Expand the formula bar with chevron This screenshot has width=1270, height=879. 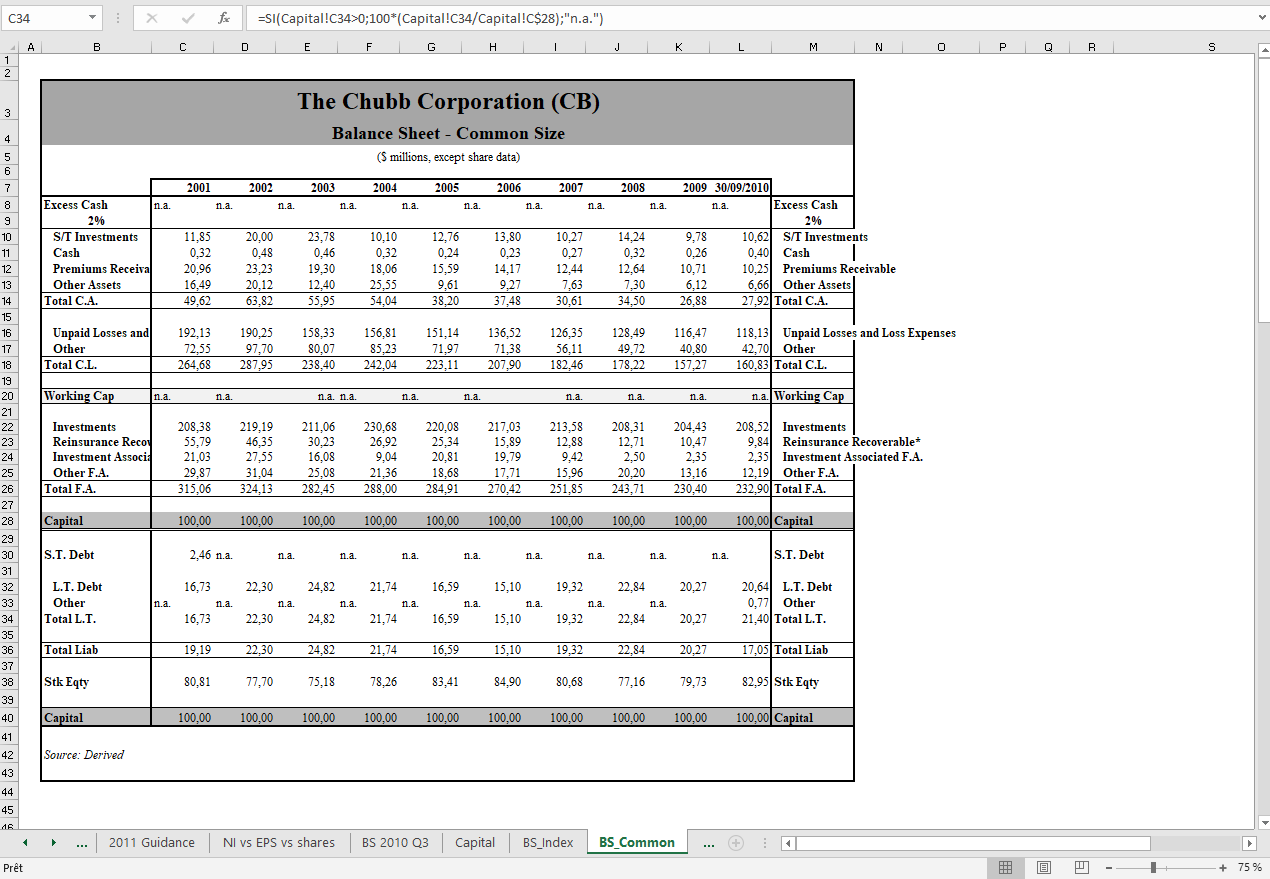[1260, 18]
